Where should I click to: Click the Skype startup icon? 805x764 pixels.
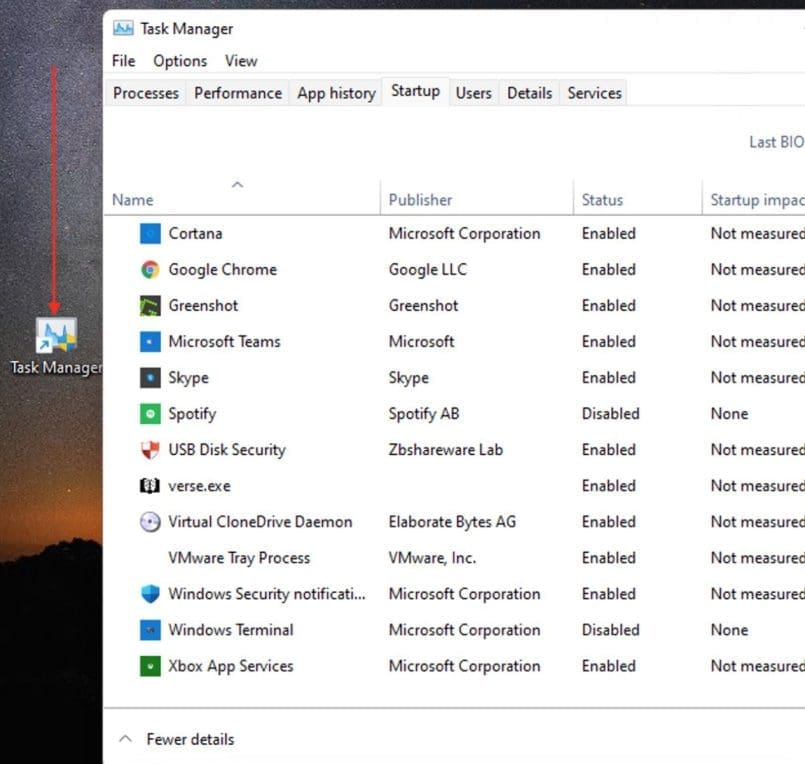(150, 378)
